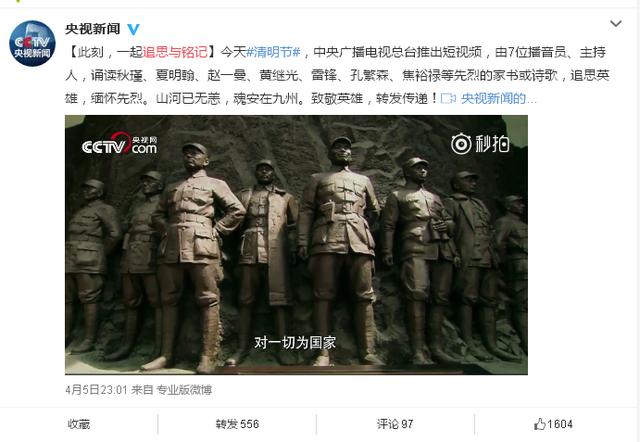
Task: Click the 秒拍 logo on video
Action: tap(480, 144)
